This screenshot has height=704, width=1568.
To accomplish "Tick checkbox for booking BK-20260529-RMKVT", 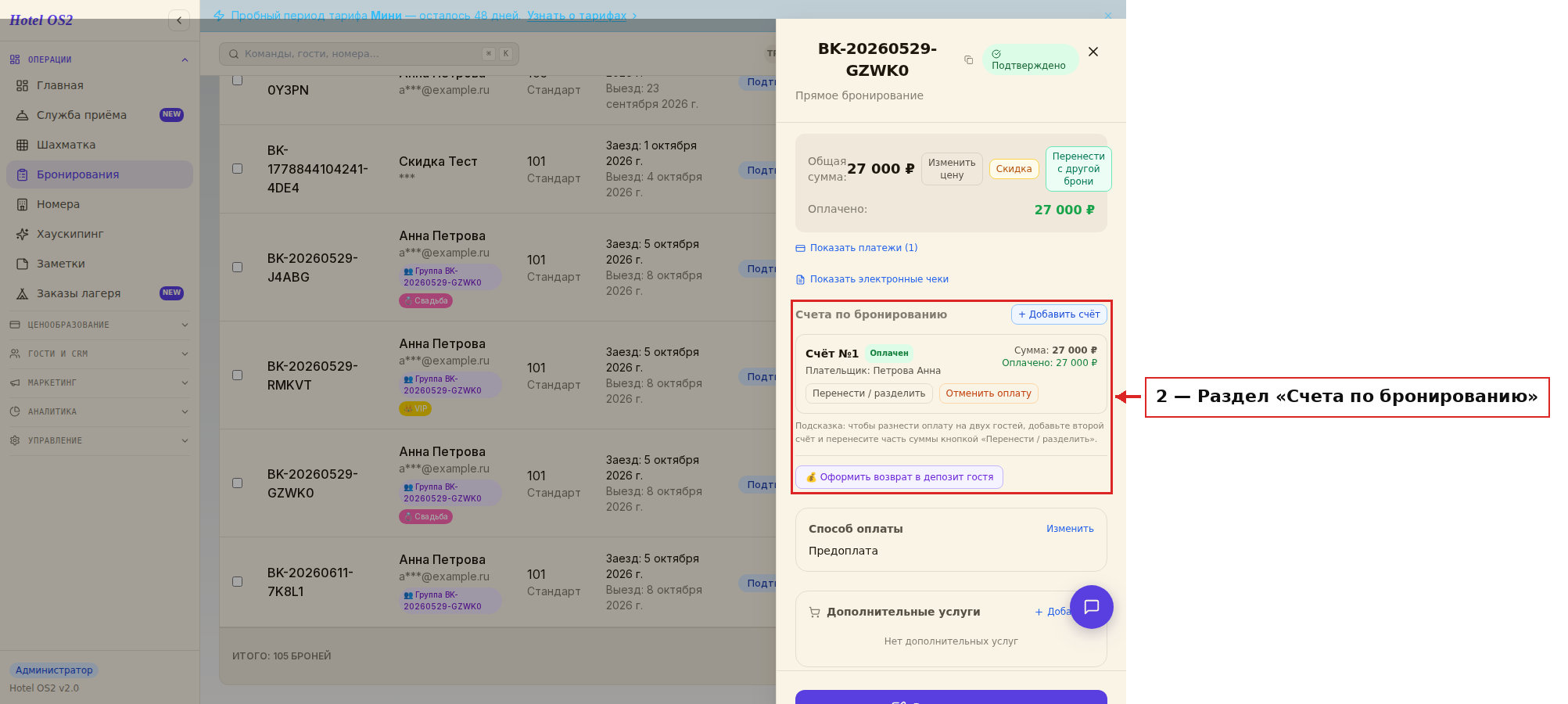I will click(x=238, y=375).
